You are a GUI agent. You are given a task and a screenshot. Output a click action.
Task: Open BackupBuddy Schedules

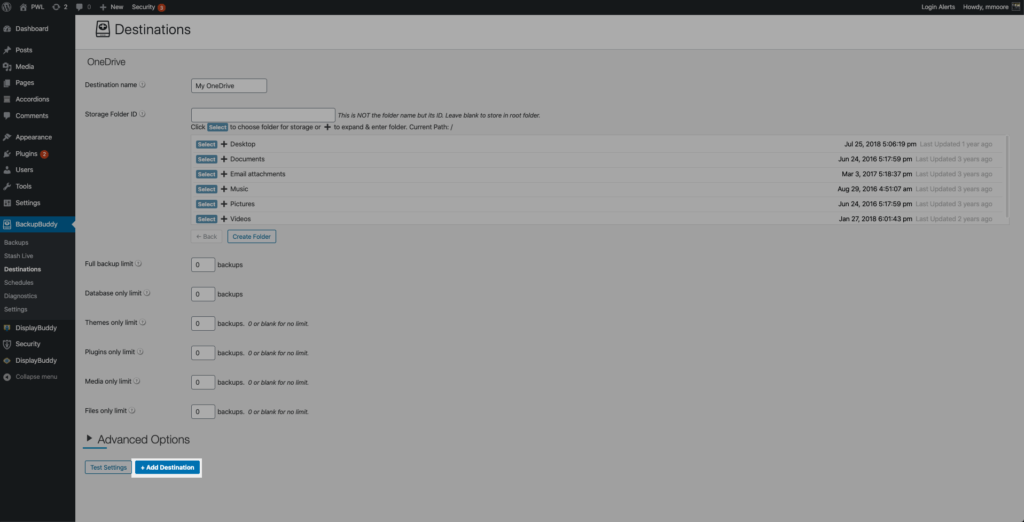18,283
